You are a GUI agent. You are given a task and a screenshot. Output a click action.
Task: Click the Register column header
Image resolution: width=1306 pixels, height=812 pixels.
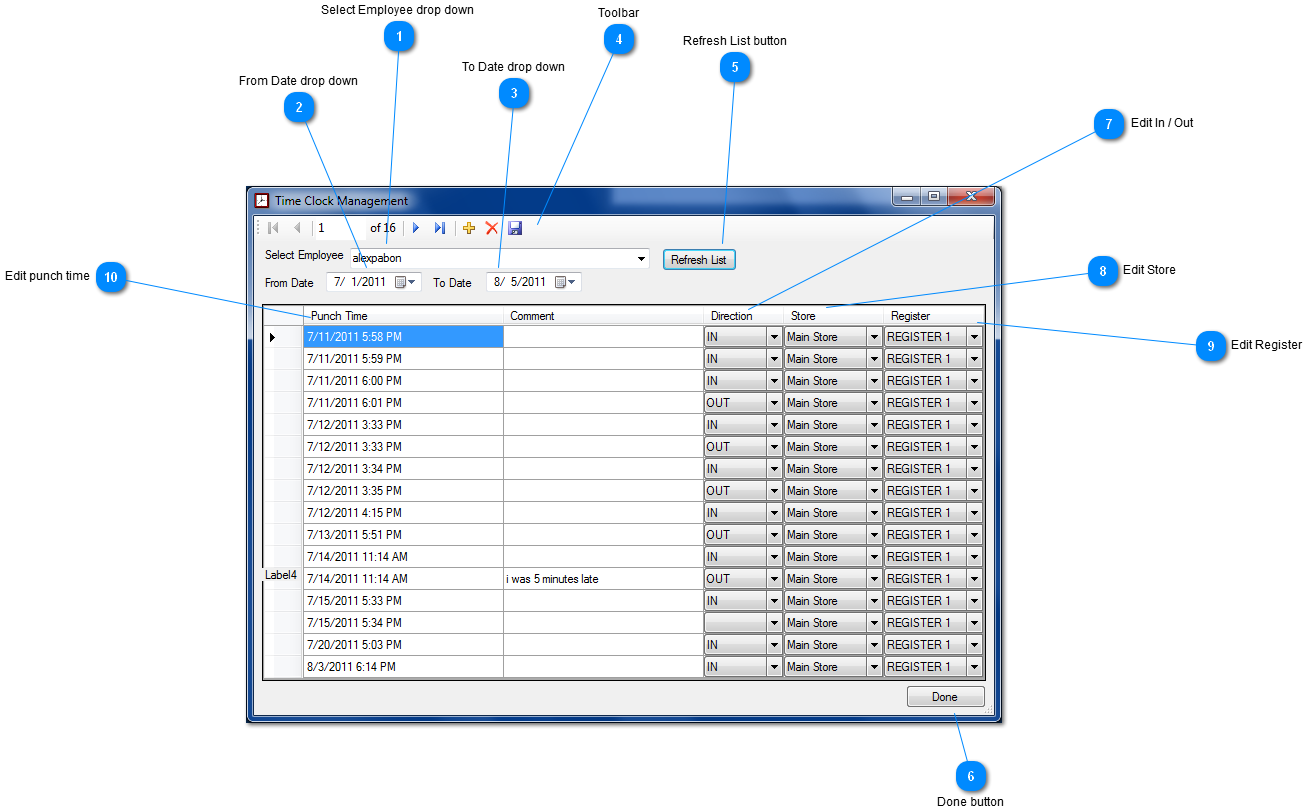click(x=933, y=316)
